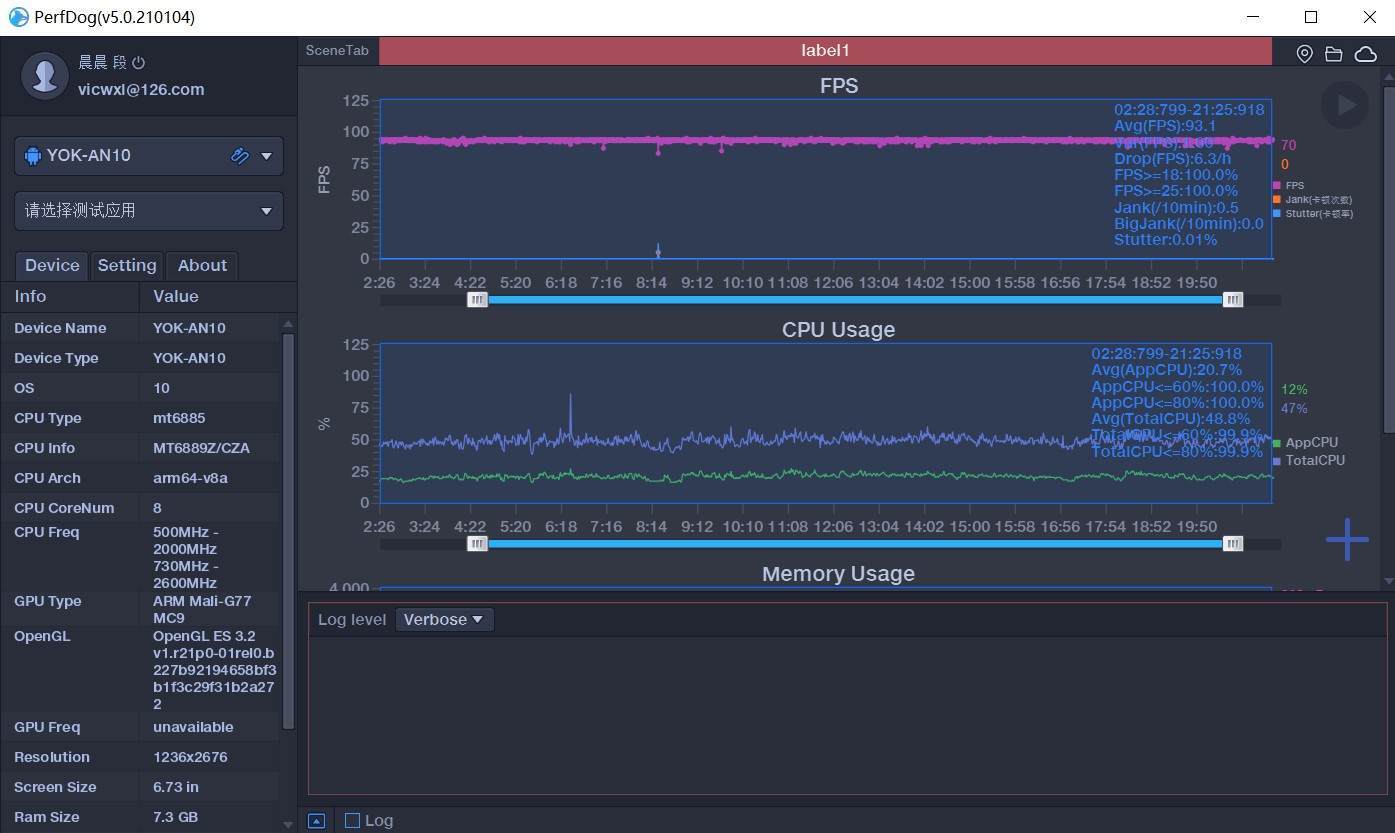Click inside the empty log output area

847,716
